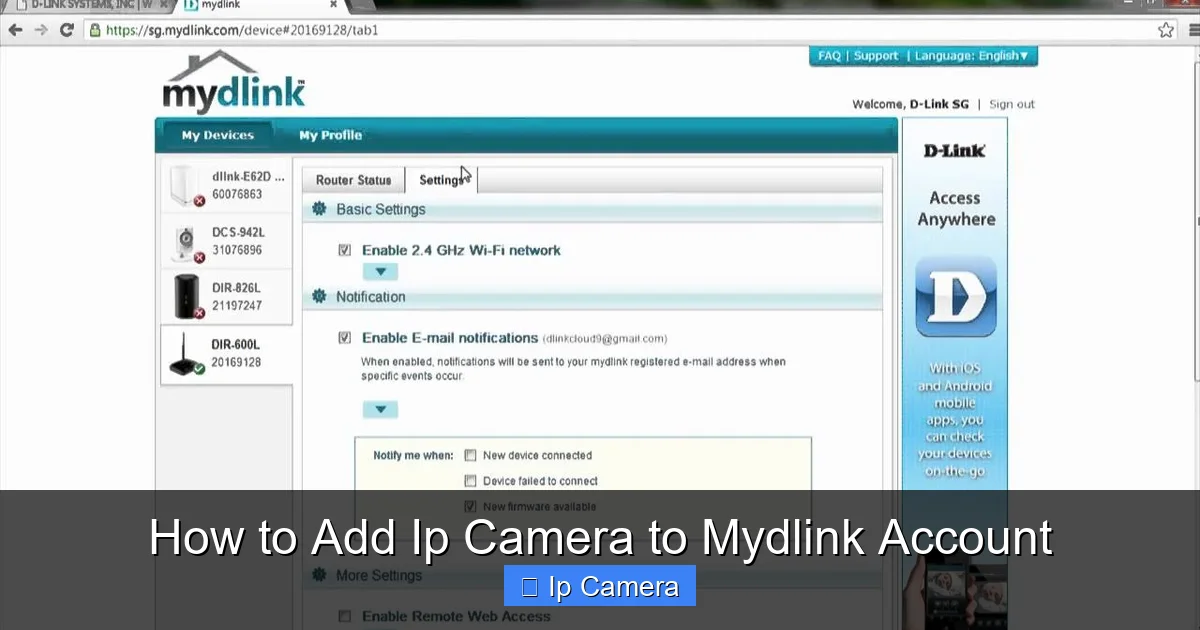Screen dimensions: 1200x630
Task: Click device ID text 31076896
Action: pyautogui.click(x=237, y=250)
